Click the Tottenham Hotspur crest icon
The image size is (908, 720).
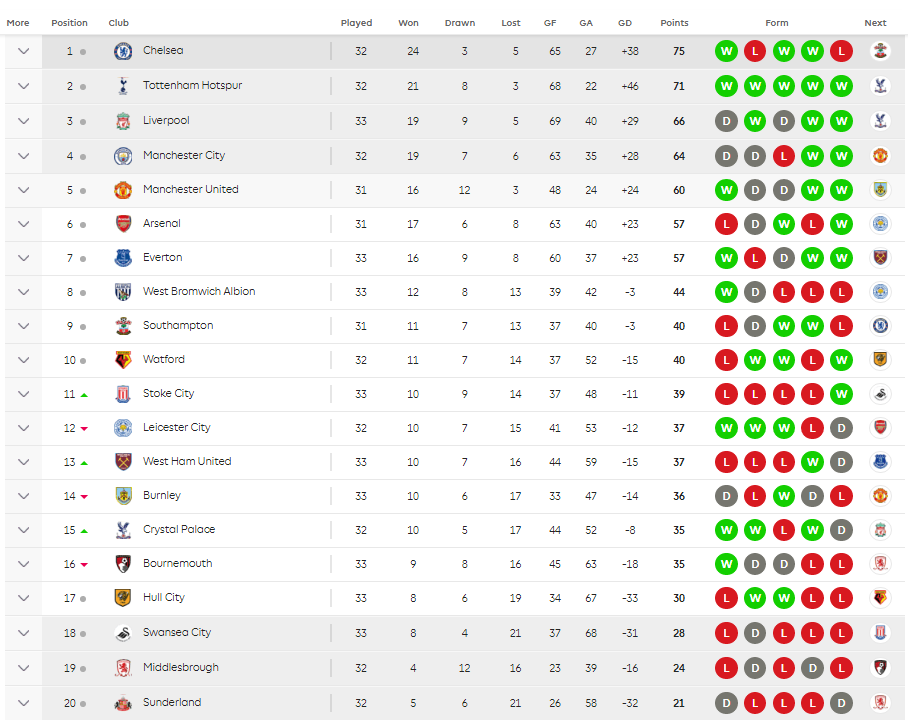[123, 86]
